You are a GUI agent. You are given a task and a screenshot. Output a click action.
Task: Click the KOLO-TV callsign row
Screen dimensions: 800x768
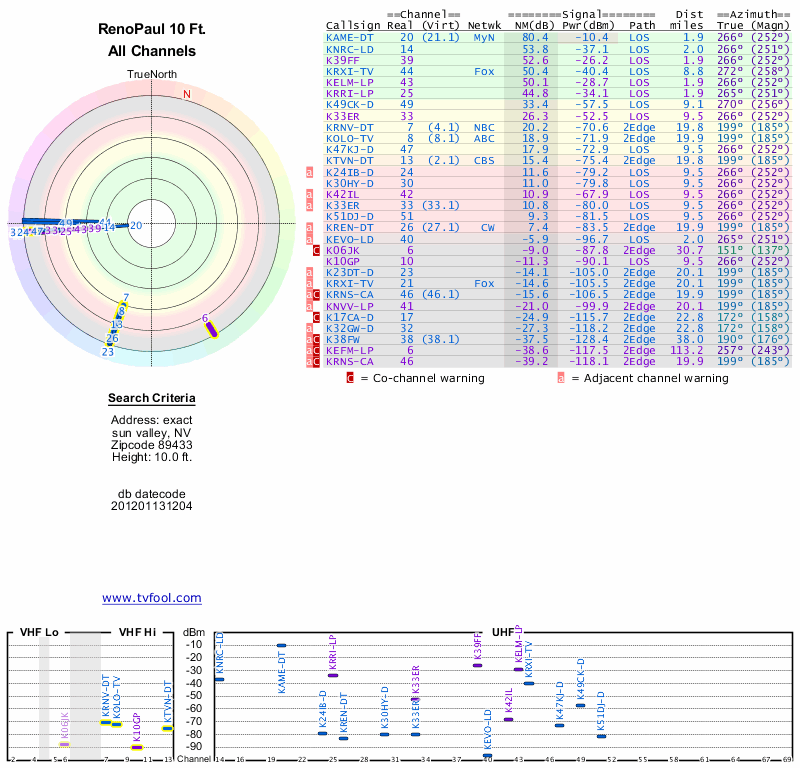tap(350, 138)
